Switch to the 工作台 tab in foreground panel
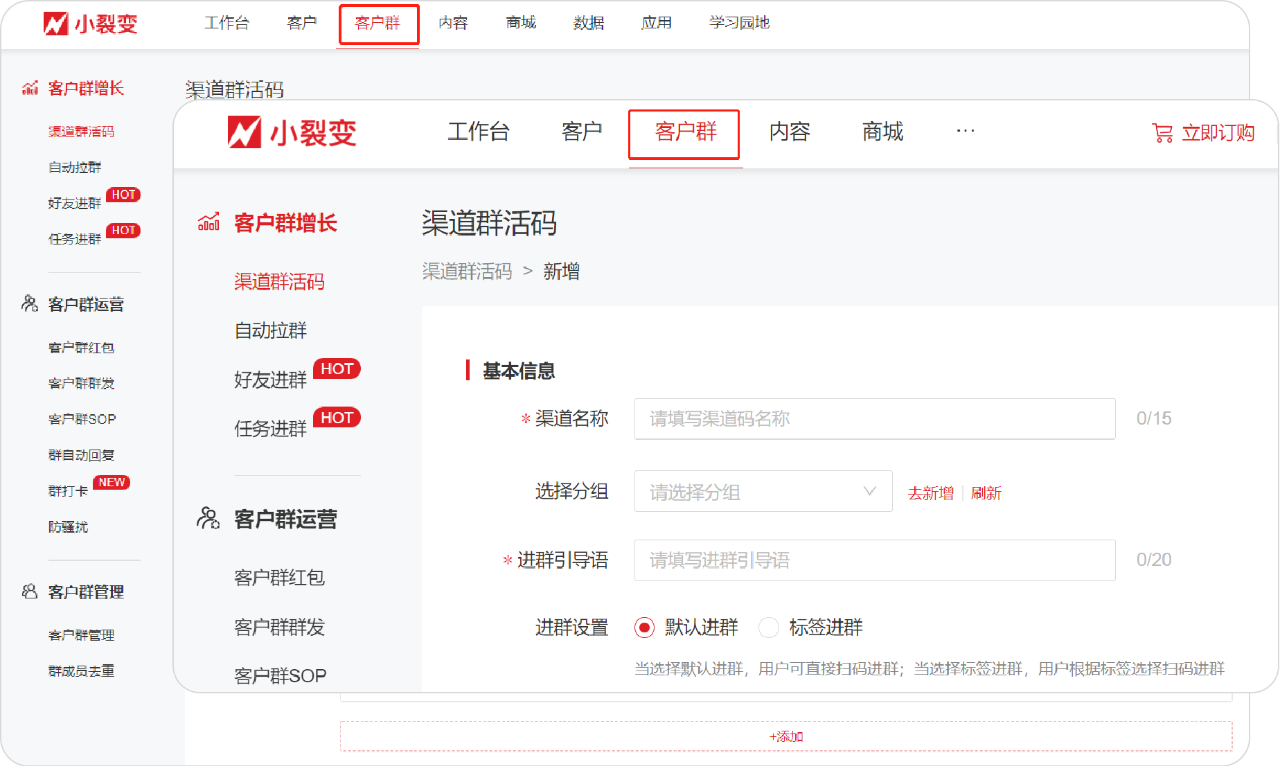 478,132
